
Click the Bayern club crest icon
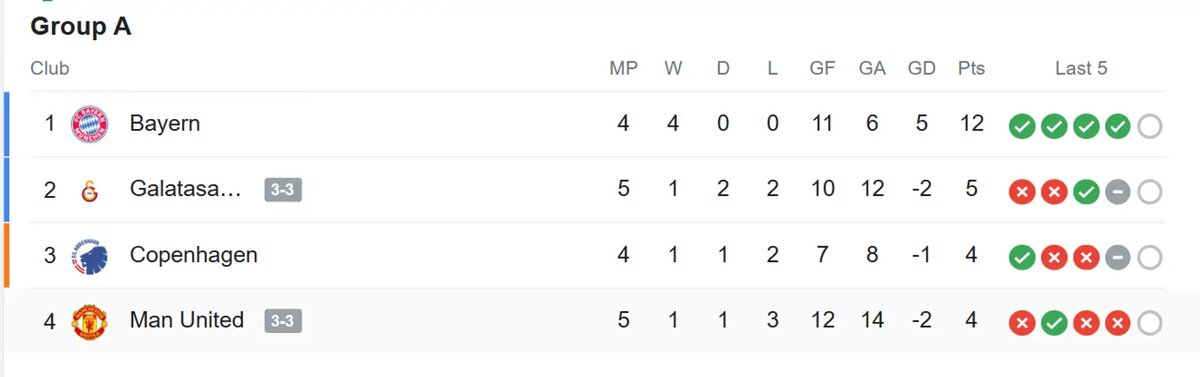click(x=89, y=125)
